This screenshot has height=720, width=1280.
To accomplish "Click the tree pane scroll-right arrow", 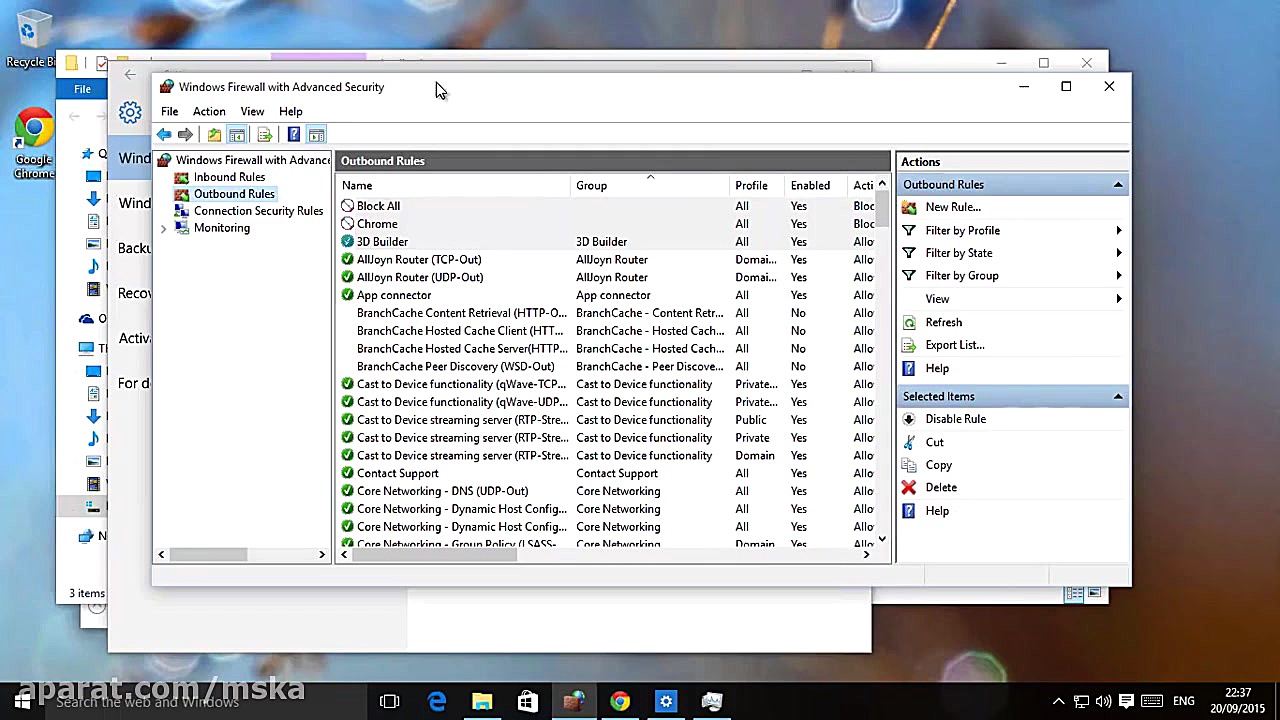I will point(322,555).
